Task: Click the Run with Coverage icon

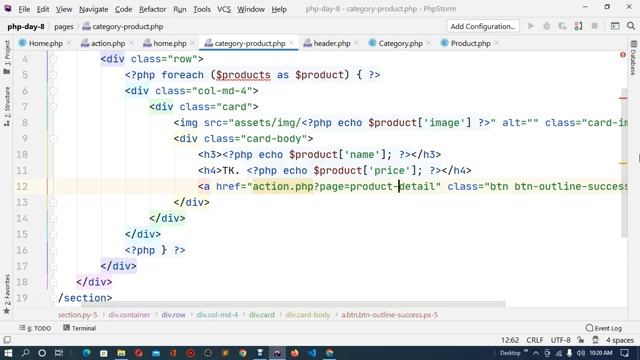Action: (562, 26)
